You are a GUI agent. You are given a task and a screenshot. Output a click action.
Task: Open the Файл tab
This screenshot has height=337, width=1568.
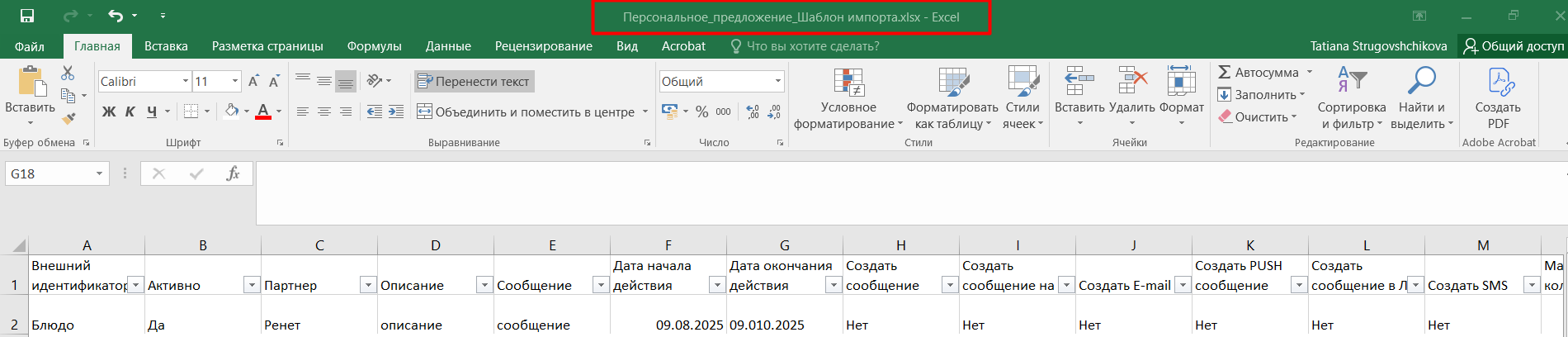coord(30,46)
